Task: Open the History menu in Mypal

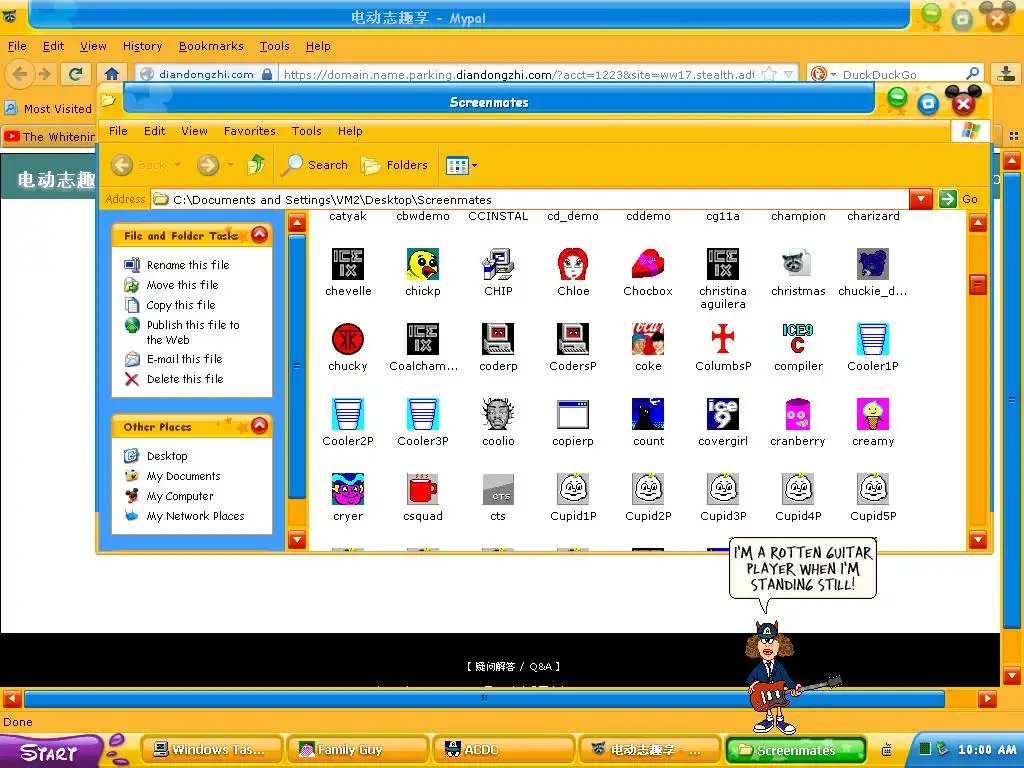Action: (x=142, y=46)
